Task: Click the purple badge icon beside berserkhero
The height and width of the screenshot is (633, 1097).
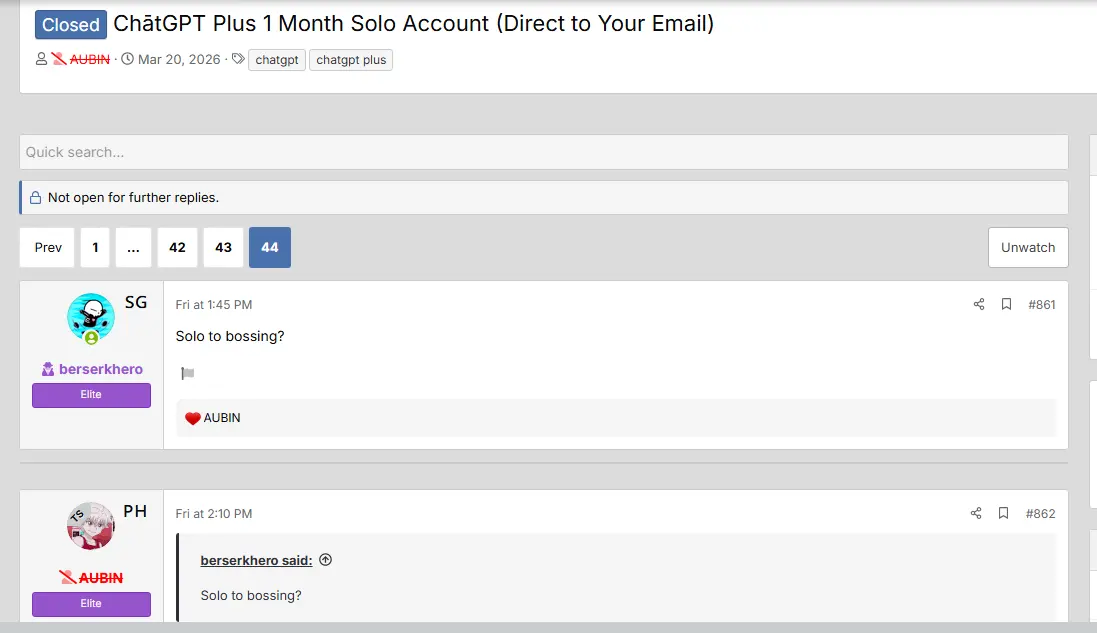Action: point(48,369)
